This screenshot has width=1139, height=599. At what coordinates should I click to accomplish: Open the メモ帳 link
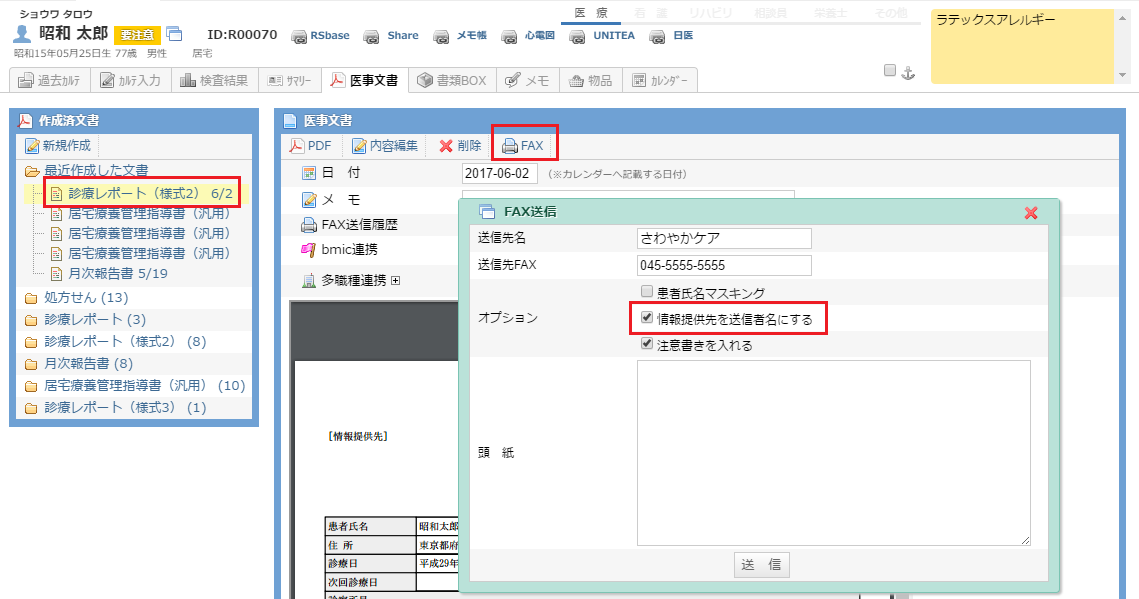pyautogui.click(x=461, y=36)
